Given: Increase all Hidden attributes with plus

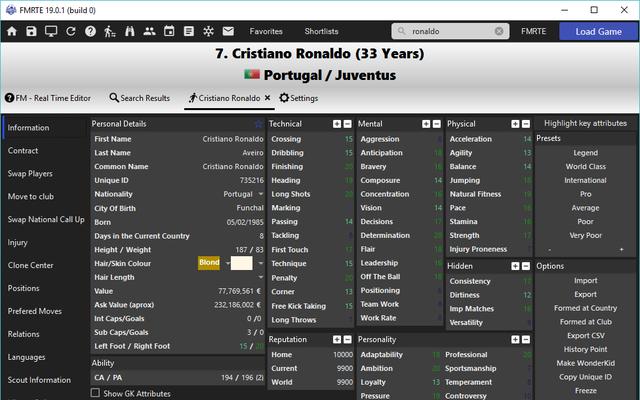Looking at the screenshot, I should coord(515,266).
